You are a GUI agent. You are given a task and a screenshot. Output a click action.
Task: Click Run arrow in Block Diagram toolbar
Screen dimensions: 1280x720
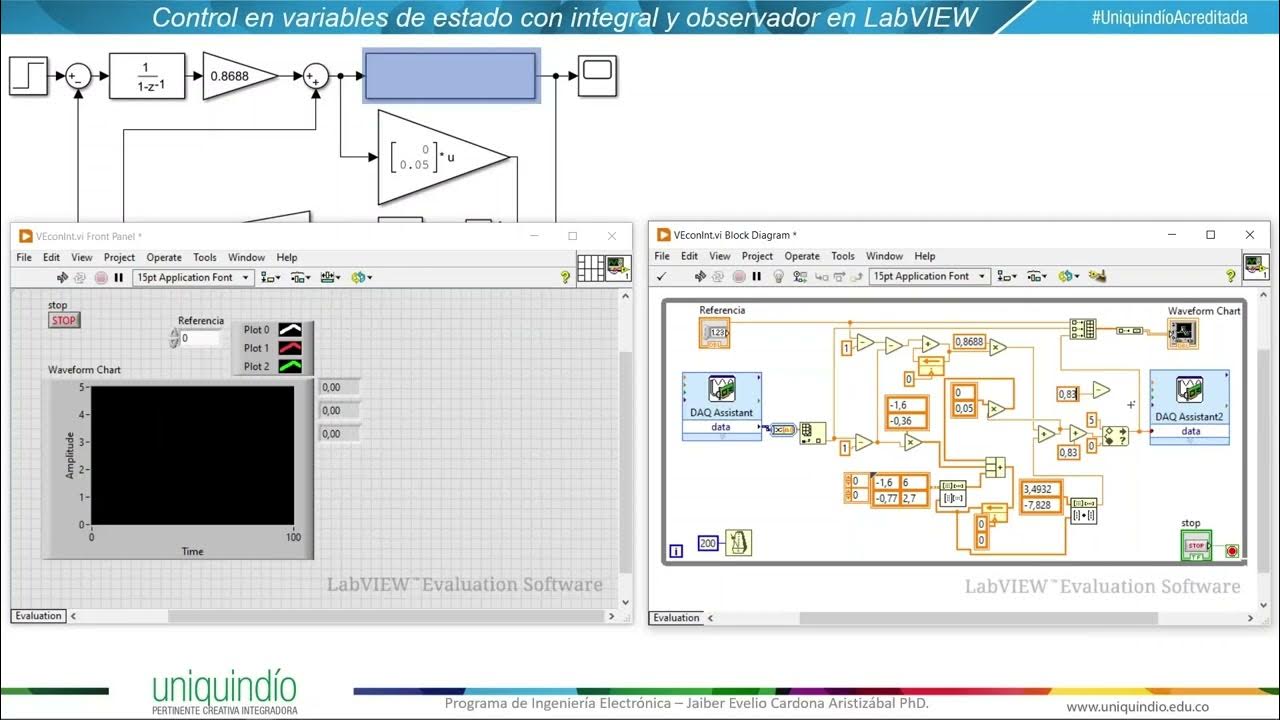[699, 276]
